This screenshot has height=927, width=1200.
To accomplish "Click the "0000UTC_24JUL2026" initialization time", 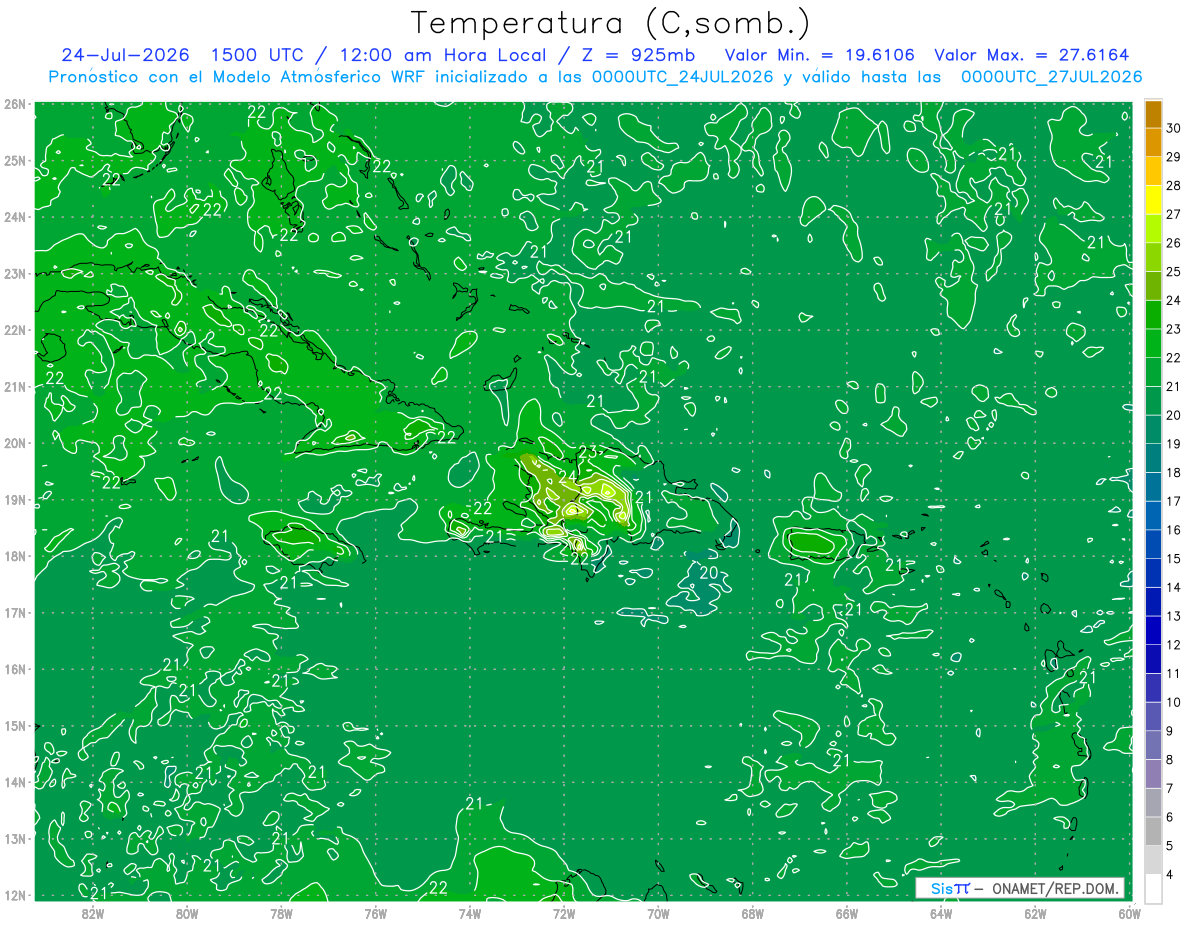I will 682,77.
